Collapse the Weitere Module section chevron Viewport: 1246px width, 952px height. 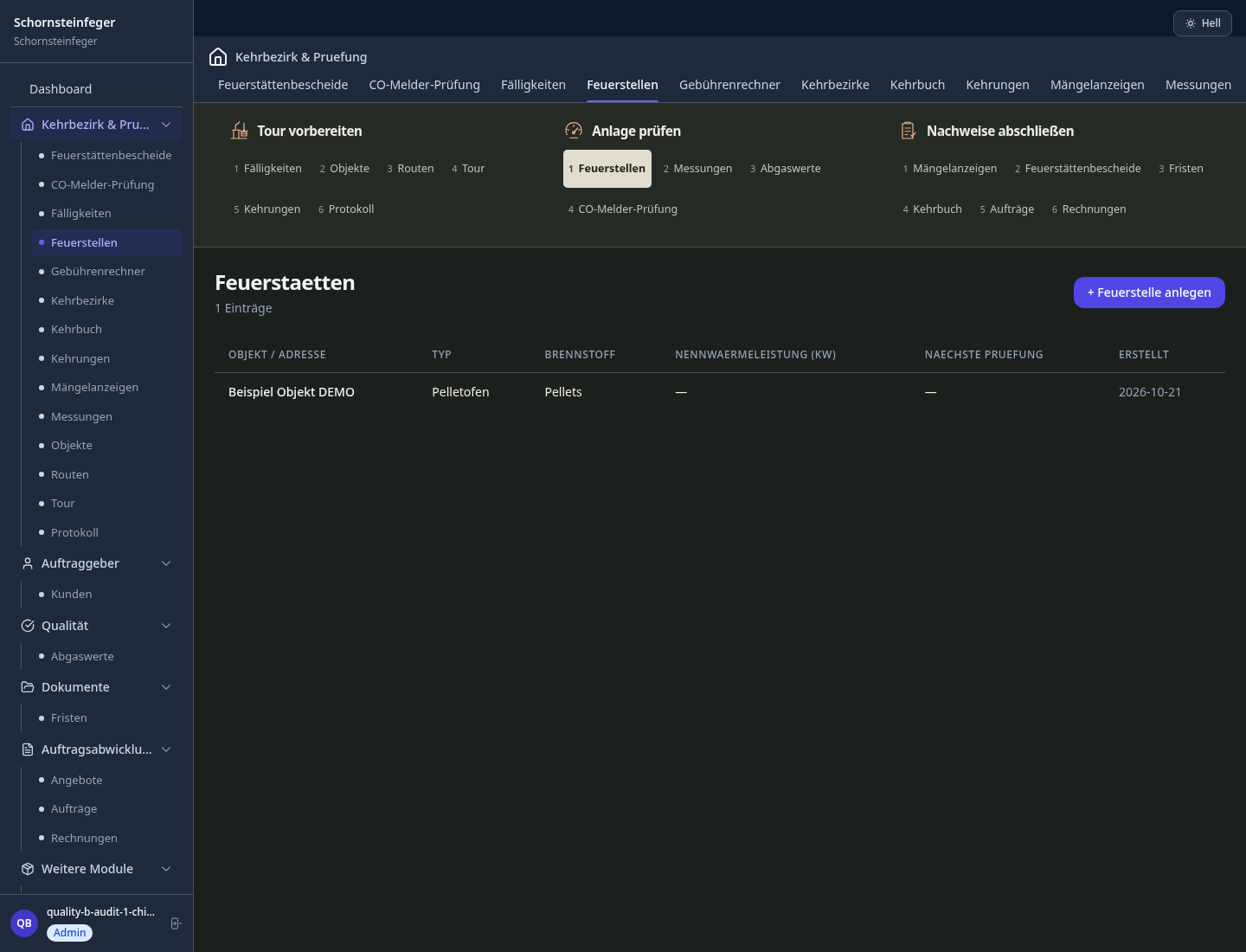point(166,869)
